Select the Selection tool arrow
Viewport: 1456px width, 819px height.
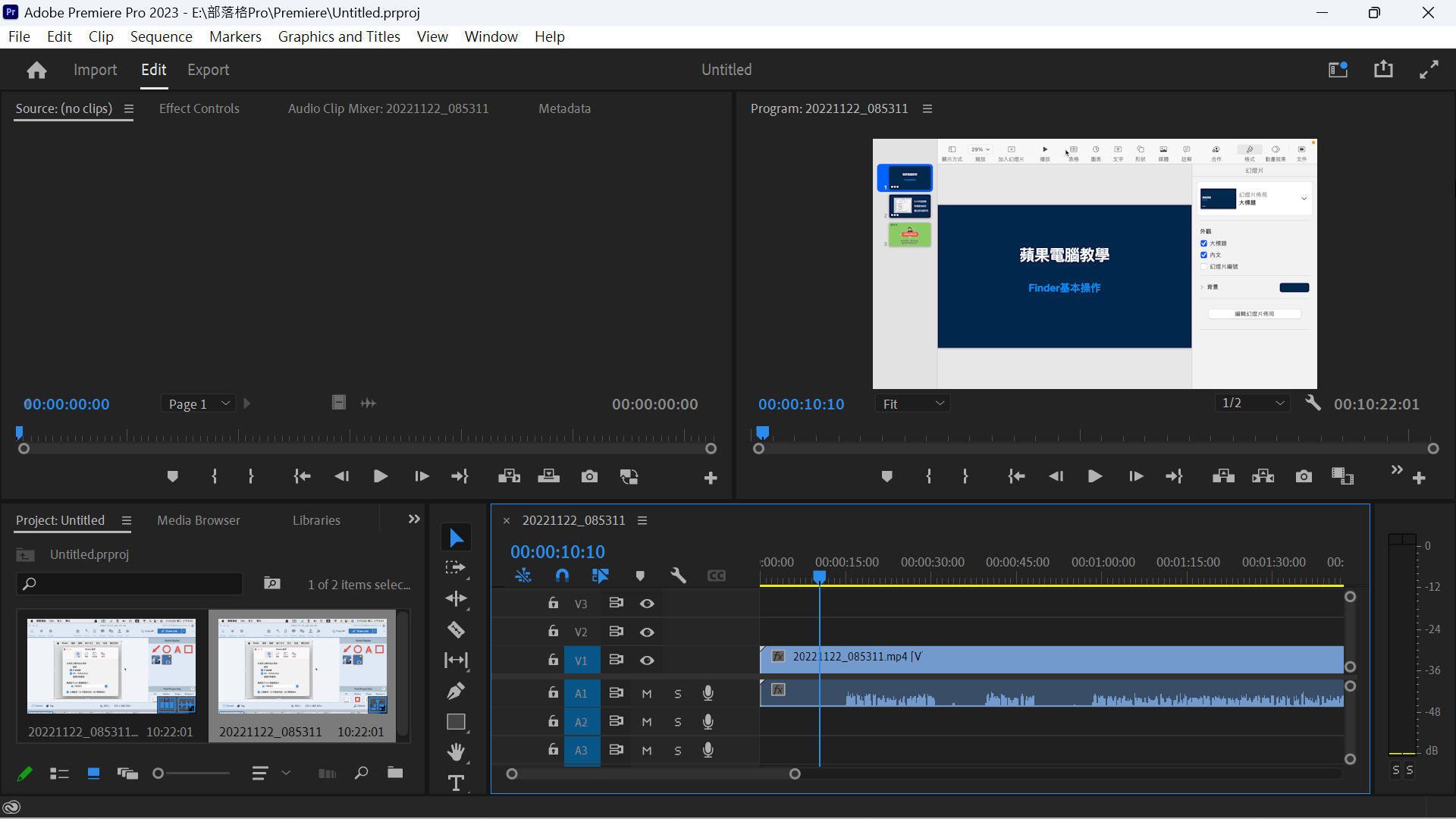(x=457, y=538)
